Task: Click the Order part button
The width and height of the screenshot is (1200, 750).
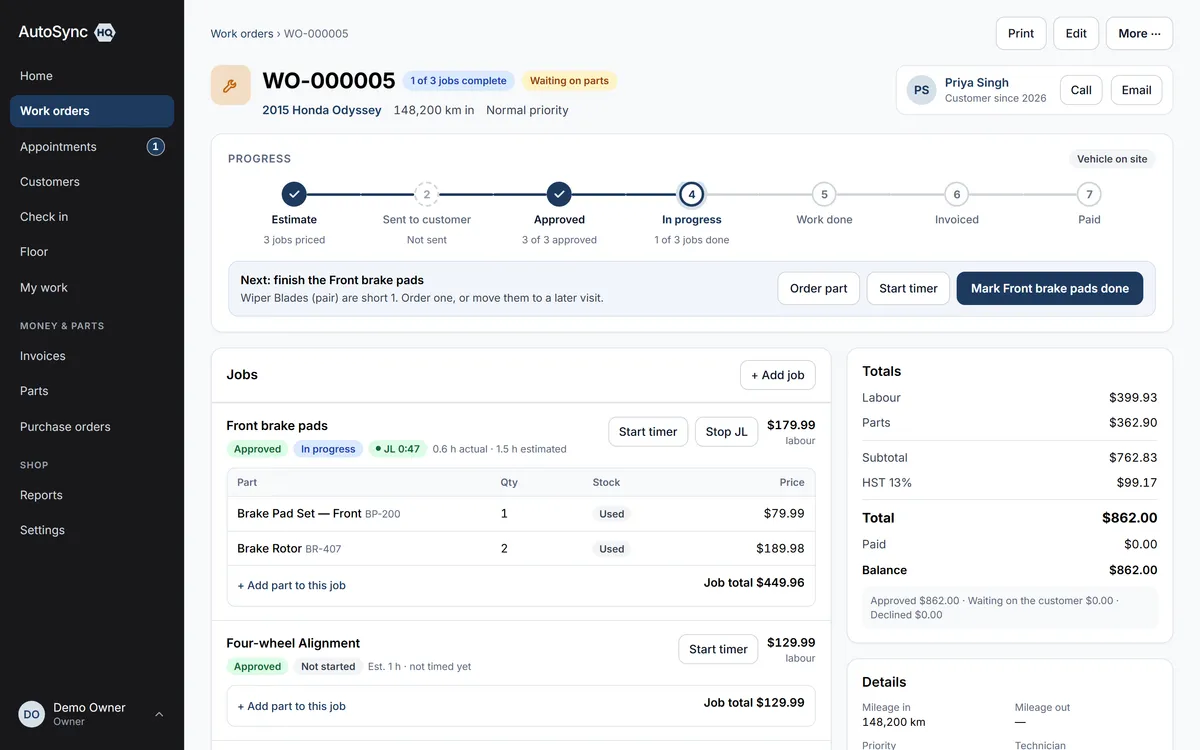Action: click(x=818, y=288)
